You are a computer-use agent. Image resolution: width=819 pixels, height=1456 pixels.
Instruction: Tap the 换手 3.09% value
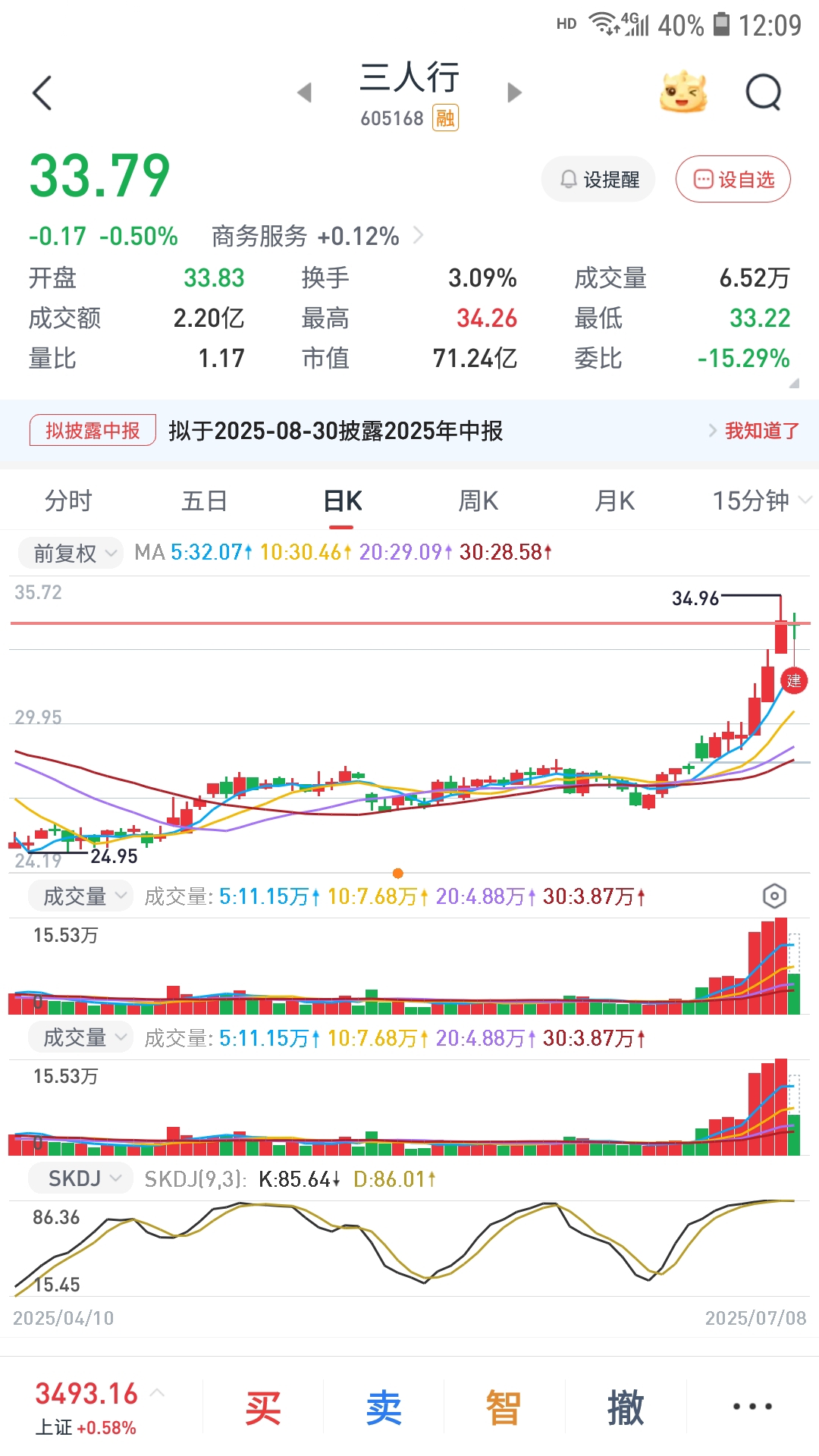click(x=482, y=278)
